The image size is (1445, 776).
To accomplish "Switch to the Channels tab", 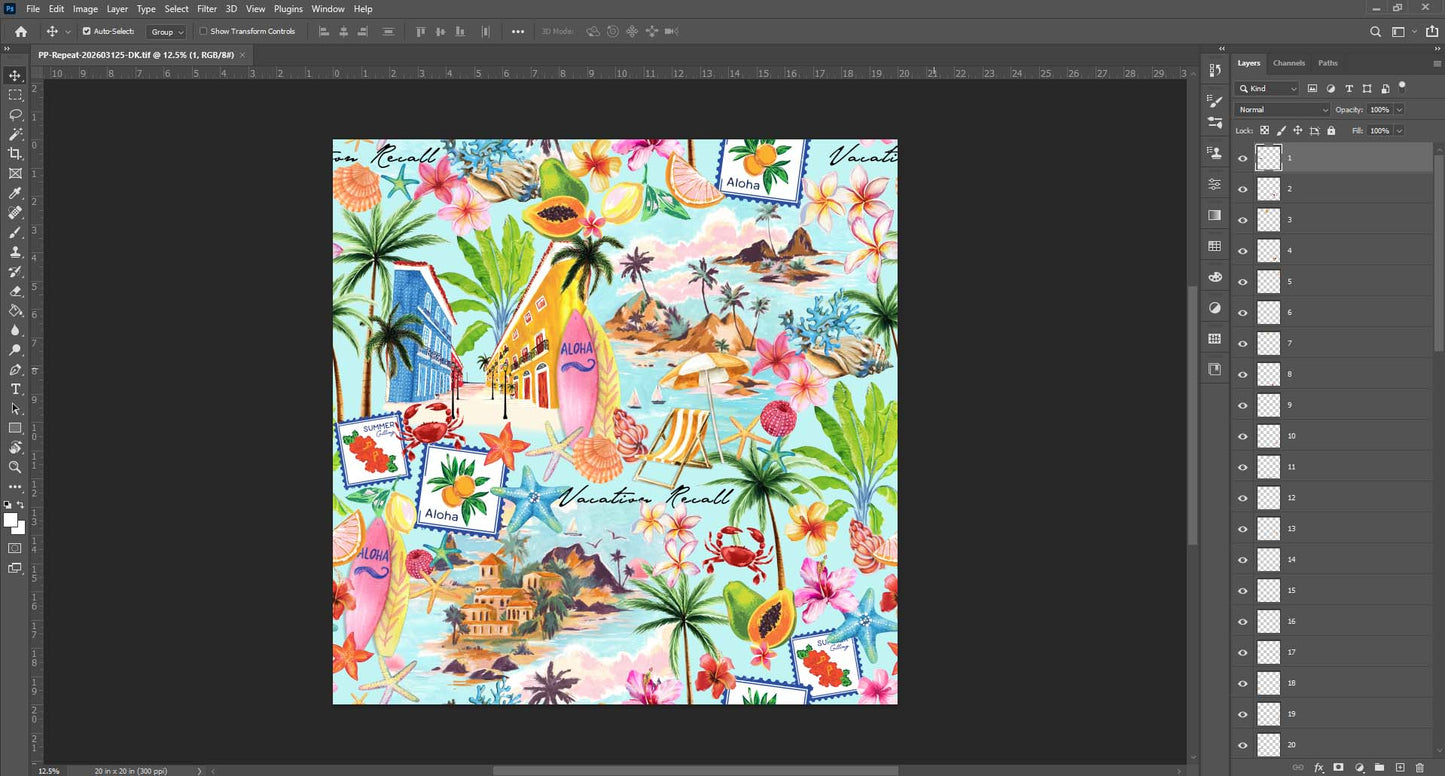I will 1289,63.
